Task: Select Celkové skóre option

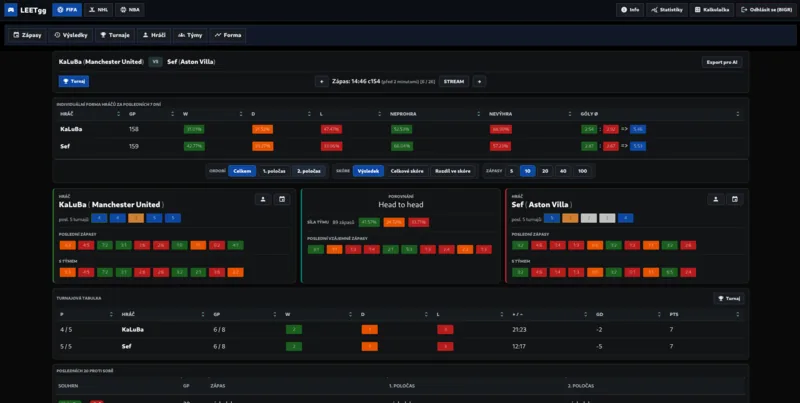Action: click(x=407, y=171)
